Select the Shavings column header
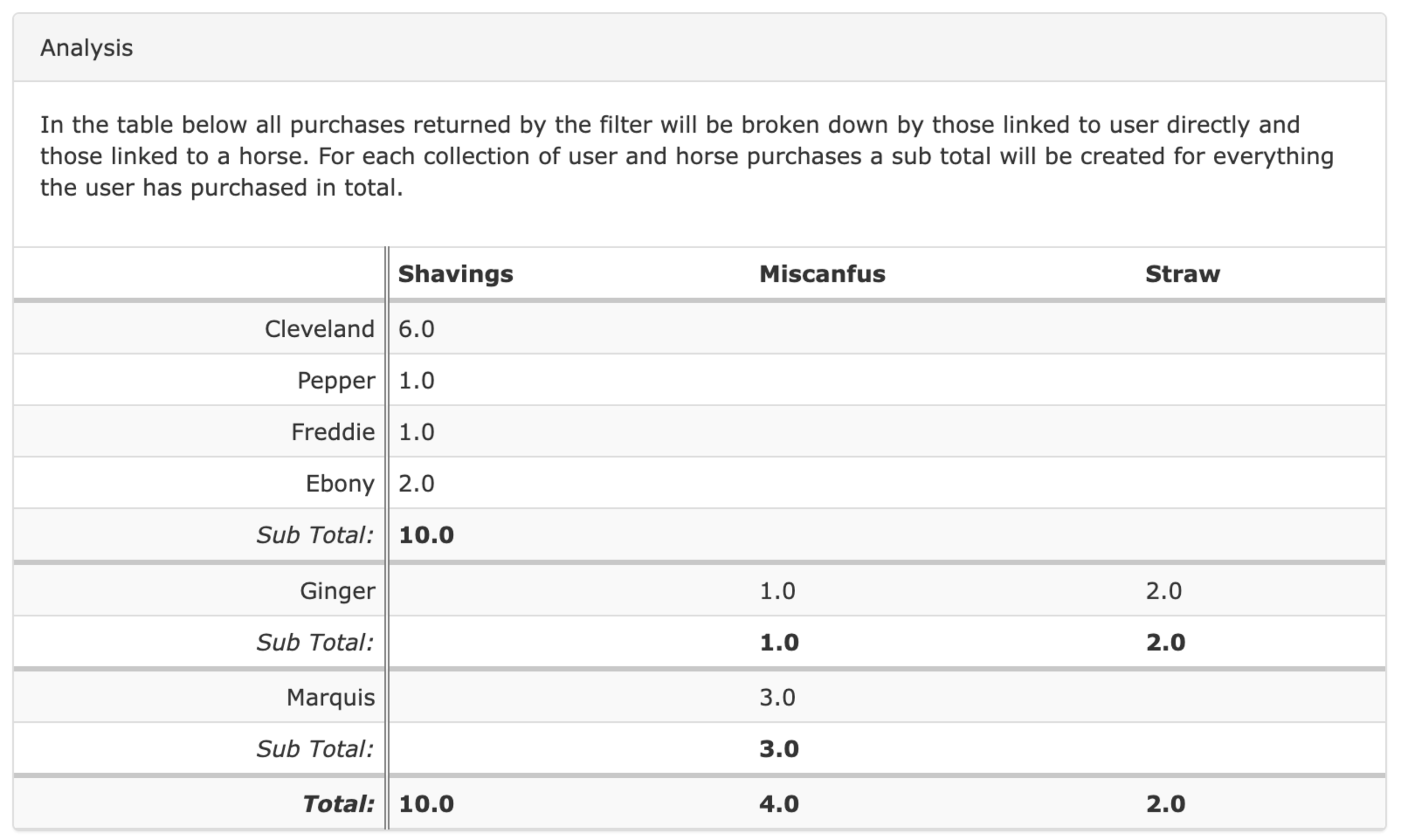The width and height of the screenshot is (1401, 840). (456, 274)
